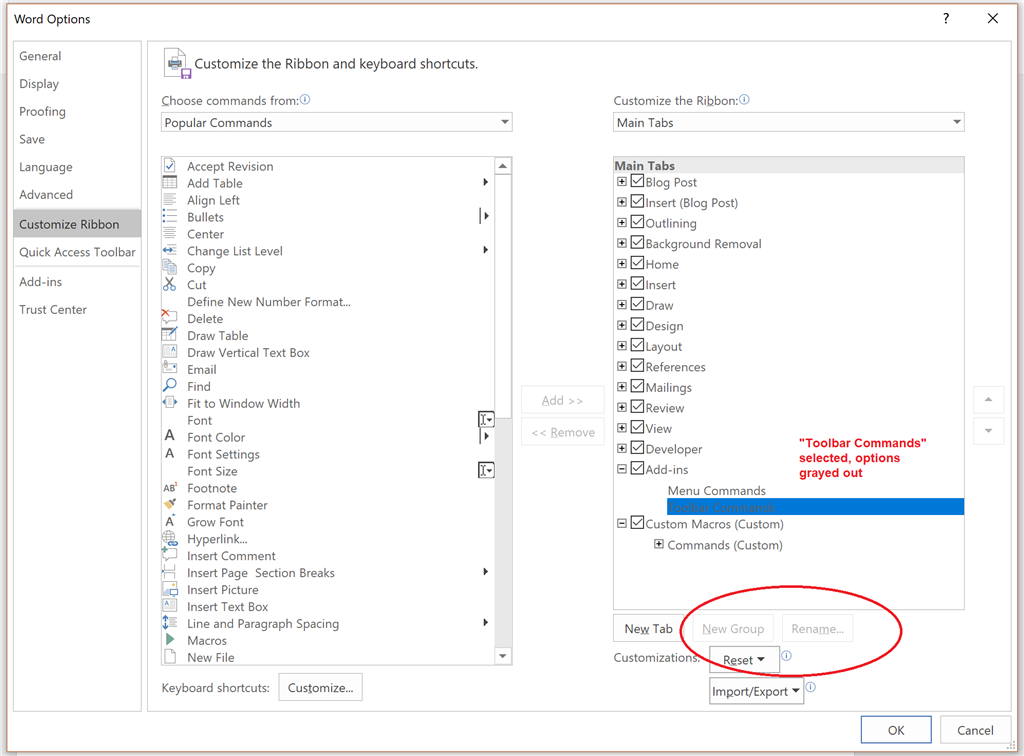Uncheck the Custom Macros (Custom) checkbox

point(637,524)
